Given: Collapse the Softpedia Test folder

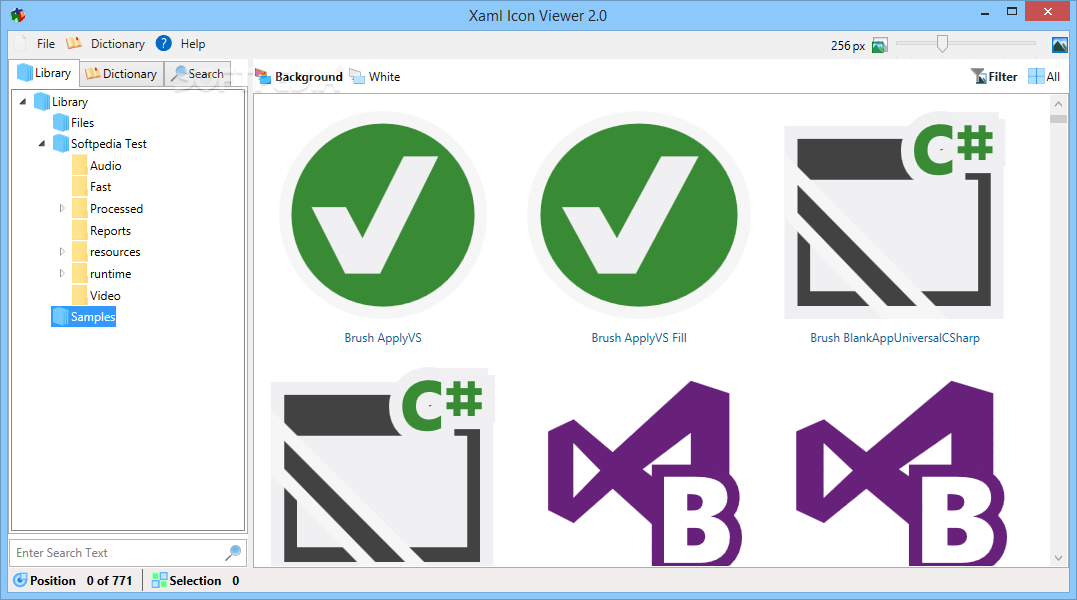Looking at the screenshot, I should (40, 143).
